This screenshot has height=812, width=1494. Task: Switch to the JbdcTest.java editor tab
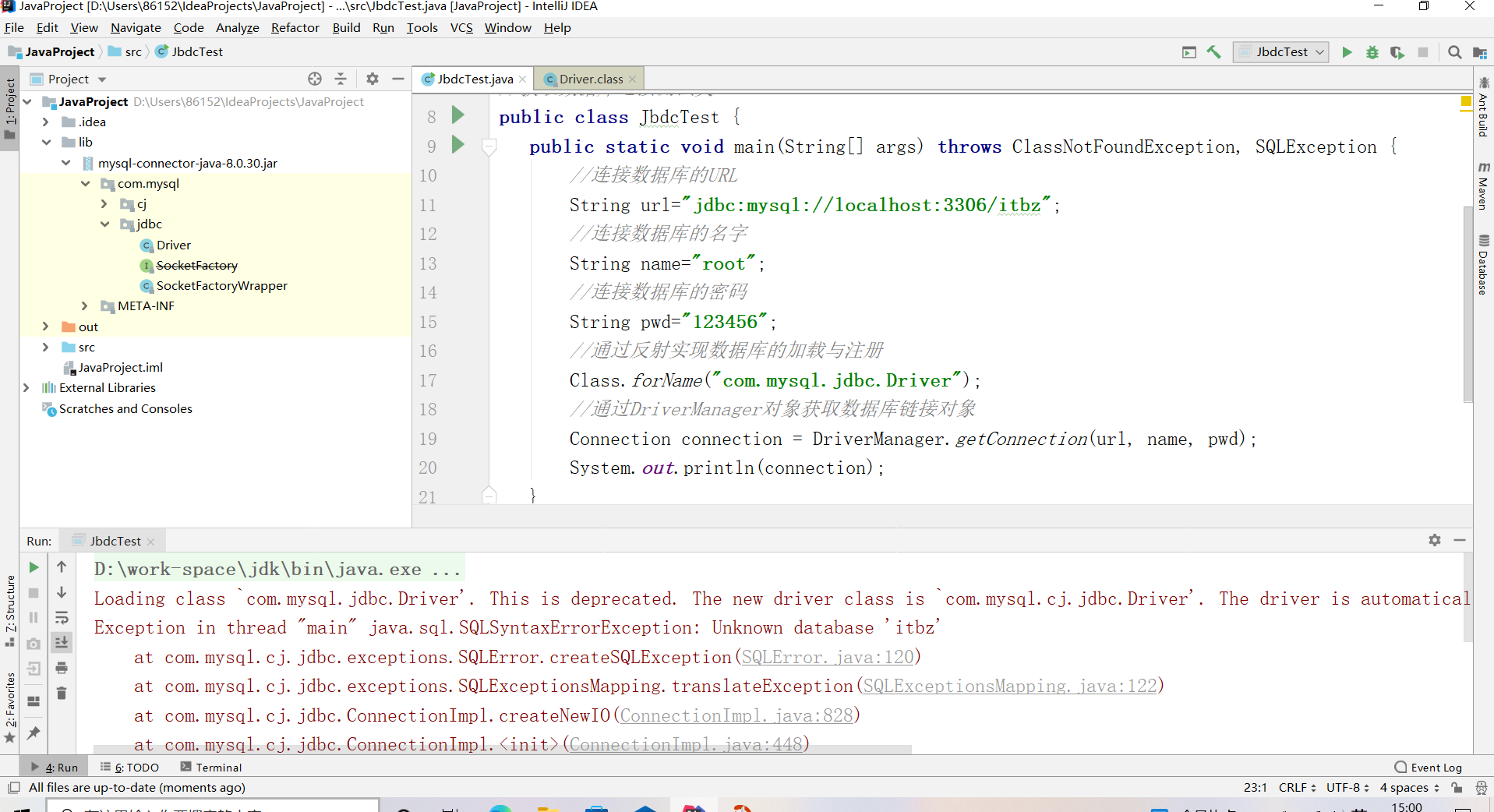tap(474, 79)
